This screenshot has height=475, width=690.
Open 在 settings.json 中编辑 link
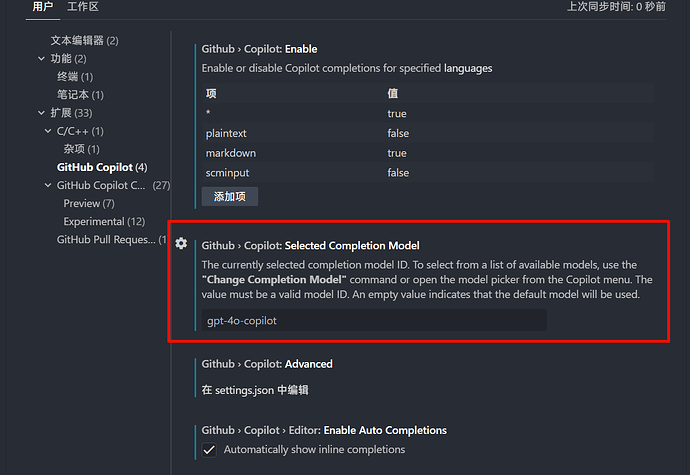pyautogui.click(x=255, y=390)
